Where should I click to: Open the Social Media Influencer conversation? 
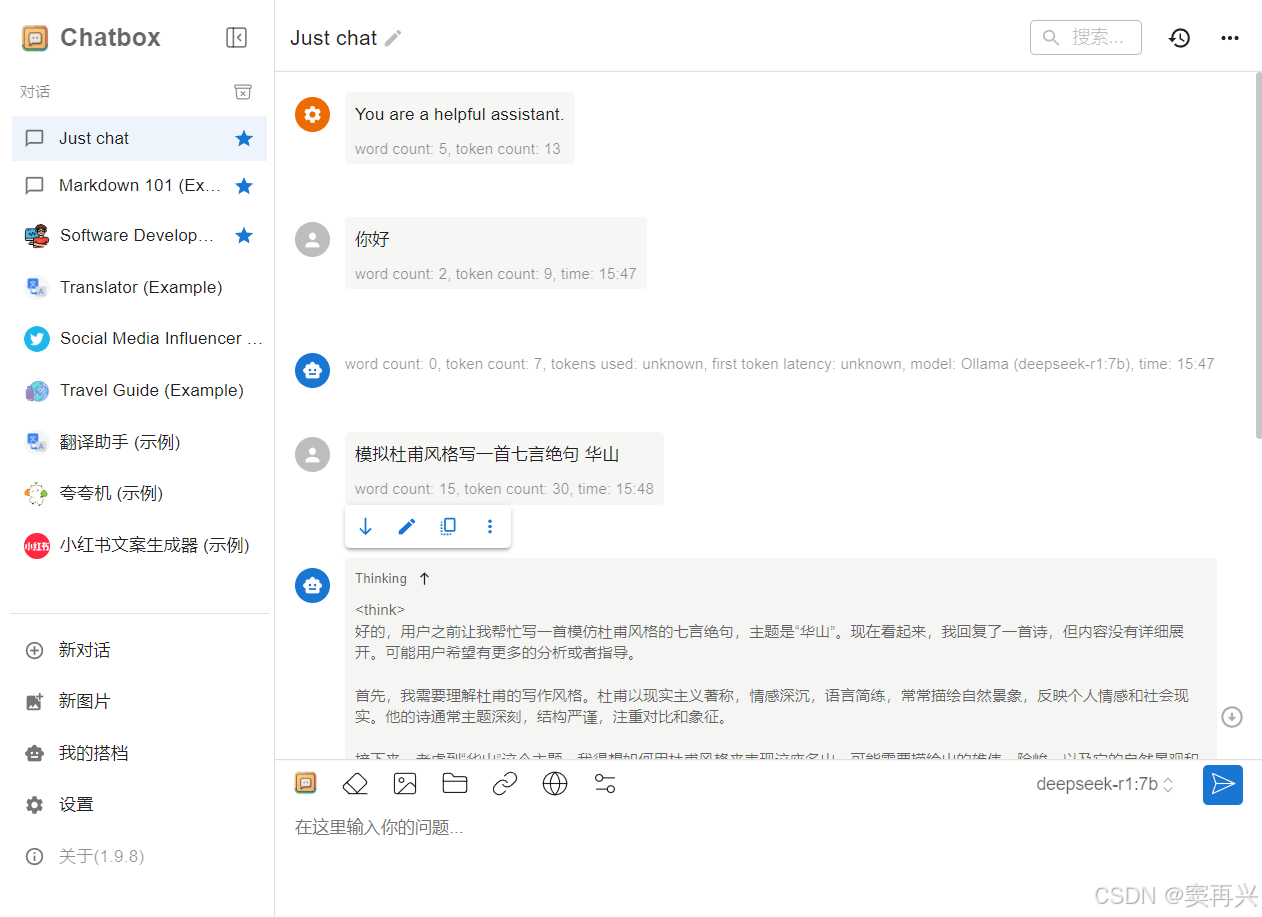pos(139,338)
